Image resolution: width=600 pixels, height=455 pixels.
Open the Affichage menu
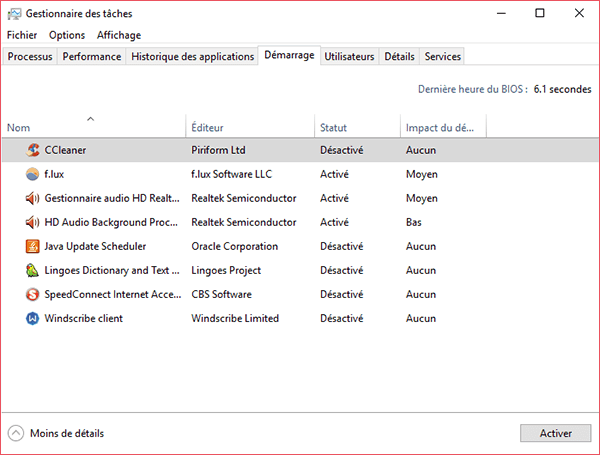(x=119, y=35)
